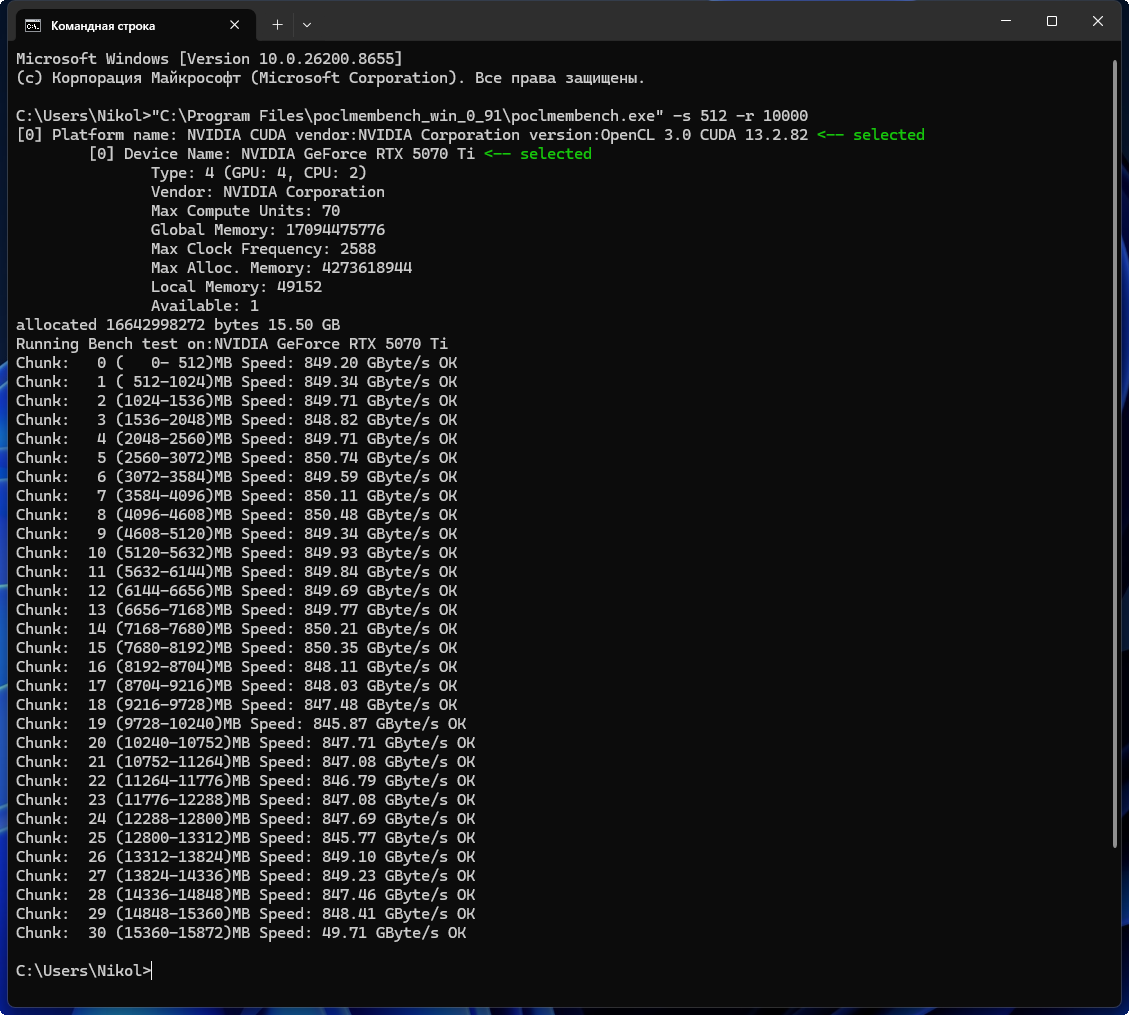1129x1015 pixels.
Task: Click the Command Prompt tab icon
Action: click(x=33, y=25)
